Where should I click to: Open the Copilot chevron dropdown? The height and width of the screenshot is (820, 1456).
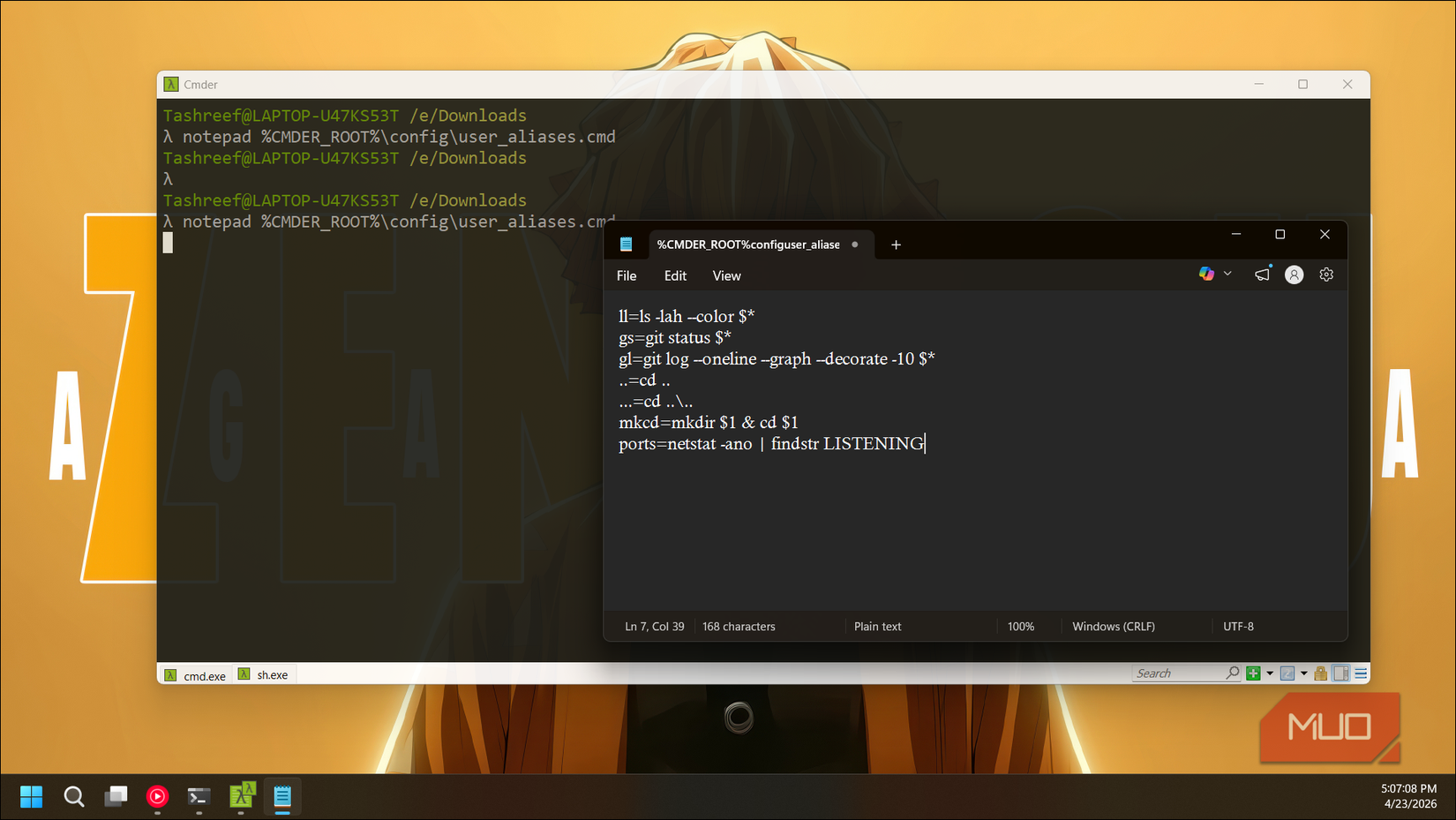coord(1227,274)
